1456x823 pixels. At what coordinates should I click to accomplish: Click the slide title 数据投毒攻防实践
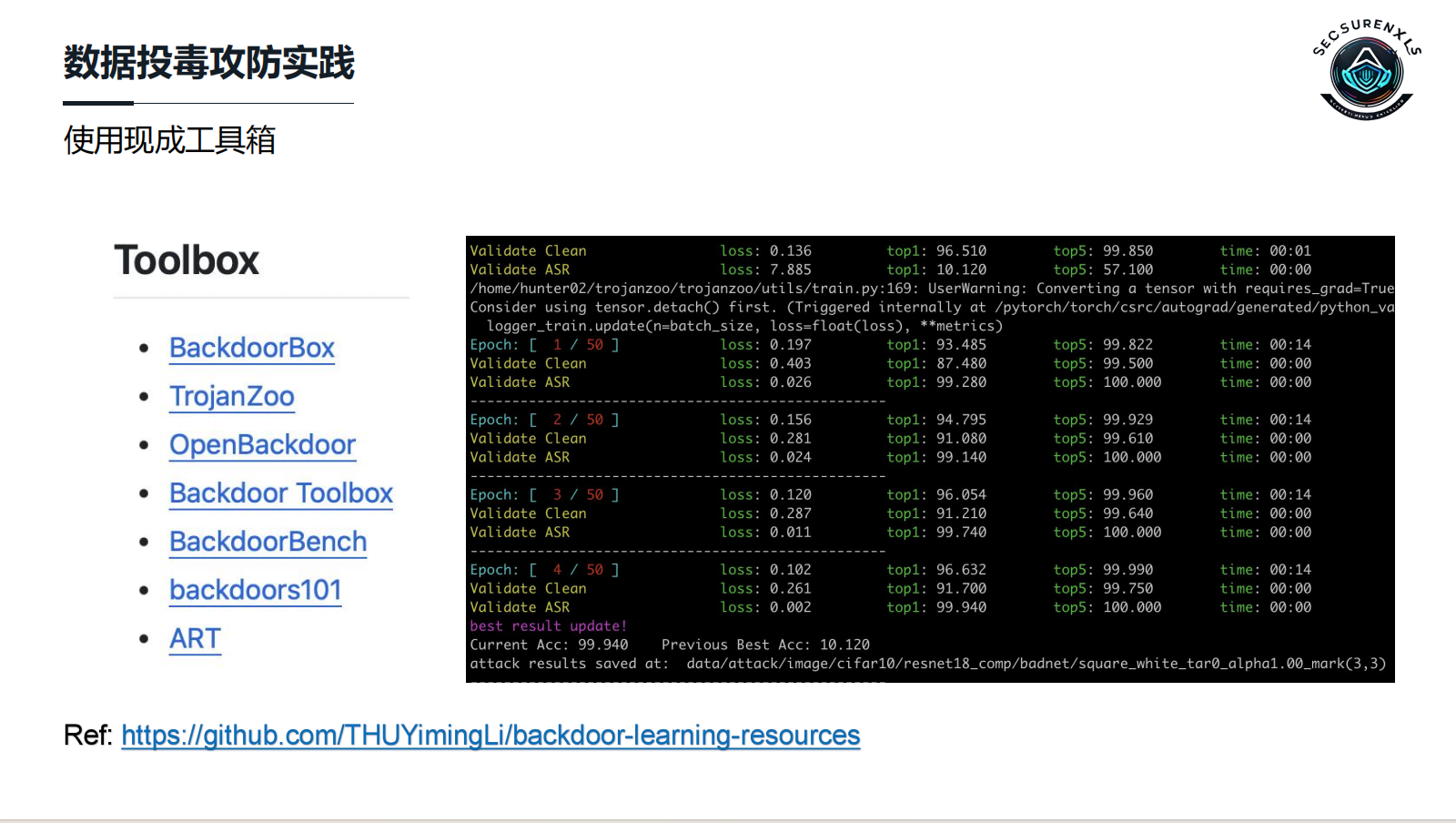click(x=208, y=63)
